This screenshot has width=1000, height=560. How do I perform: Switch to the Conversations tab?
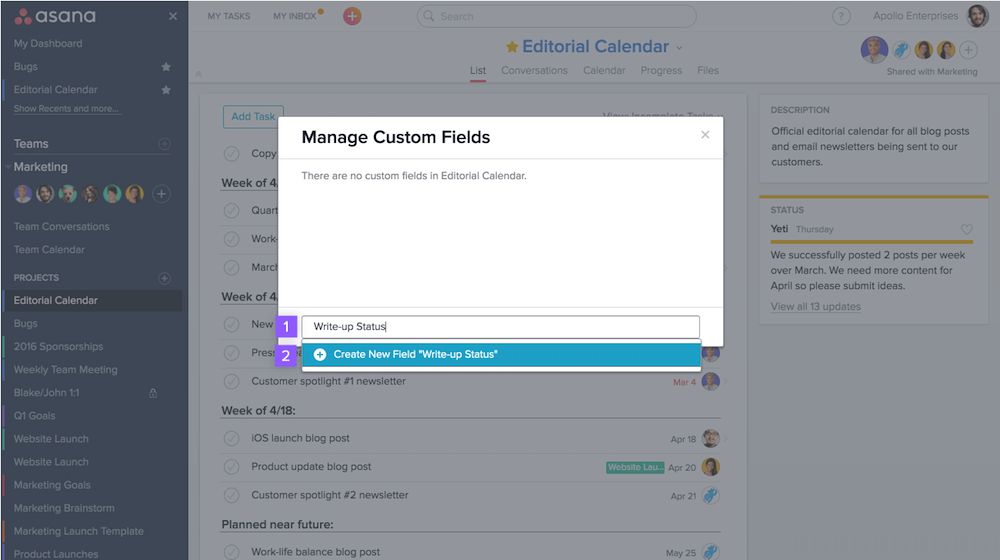(x=534, y=71)
